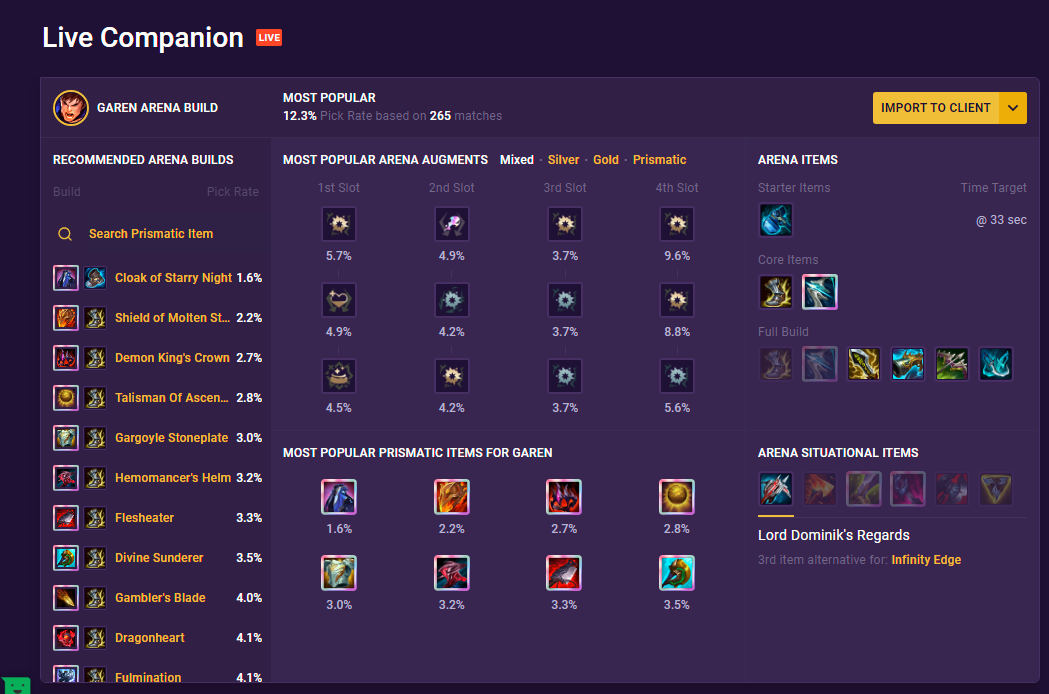Switch augments filter to Silver

click(563, 160)
